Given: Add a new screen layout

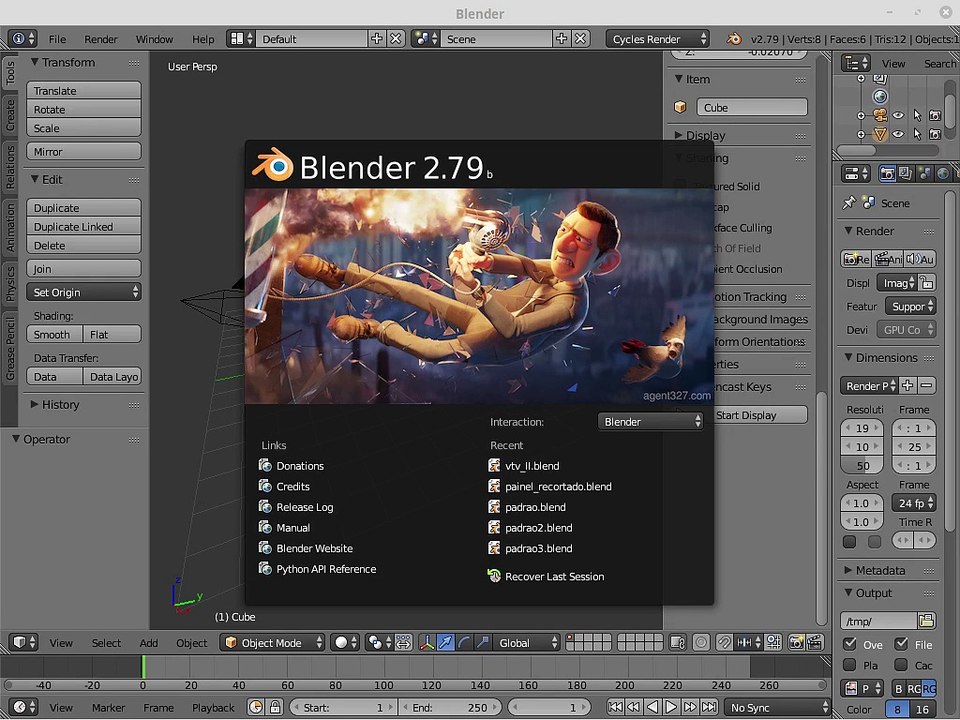Looking at the screenshot, I should [377, 39].
